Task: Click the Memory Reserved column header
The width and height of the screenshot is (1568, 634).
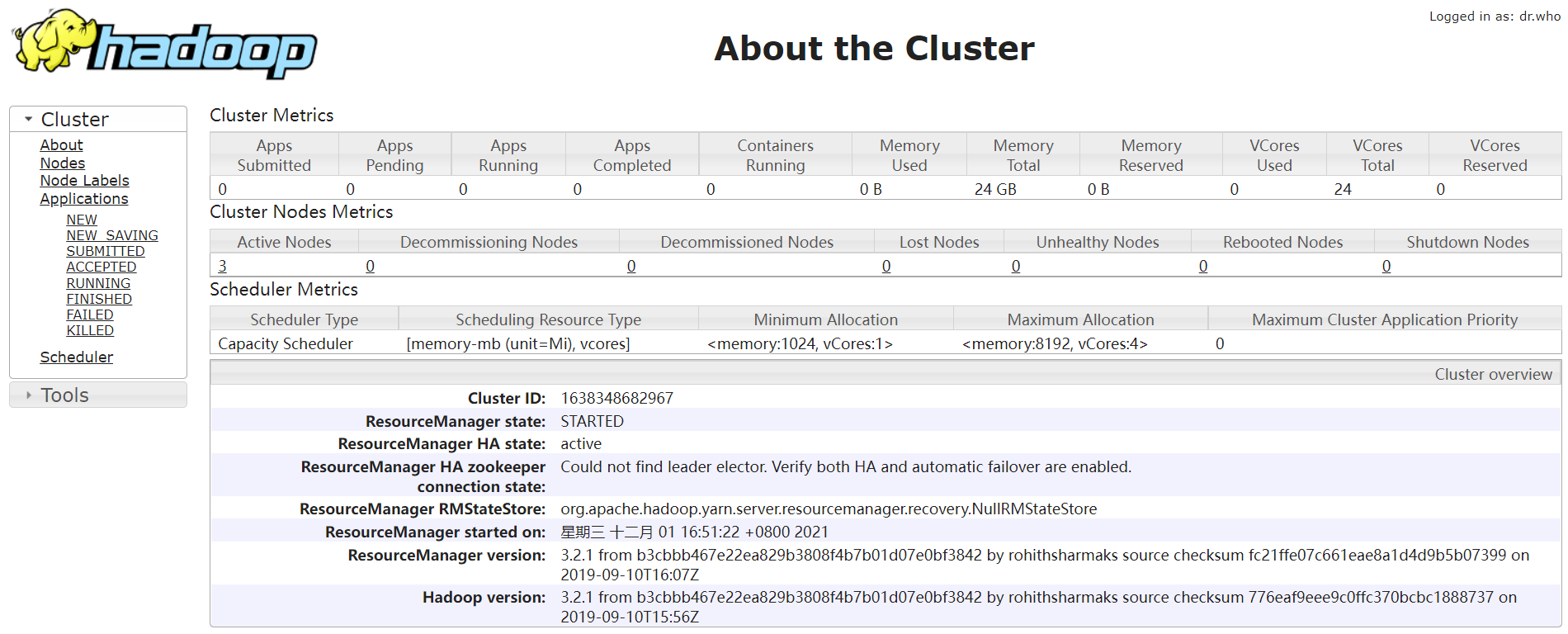Action: 1150,155
